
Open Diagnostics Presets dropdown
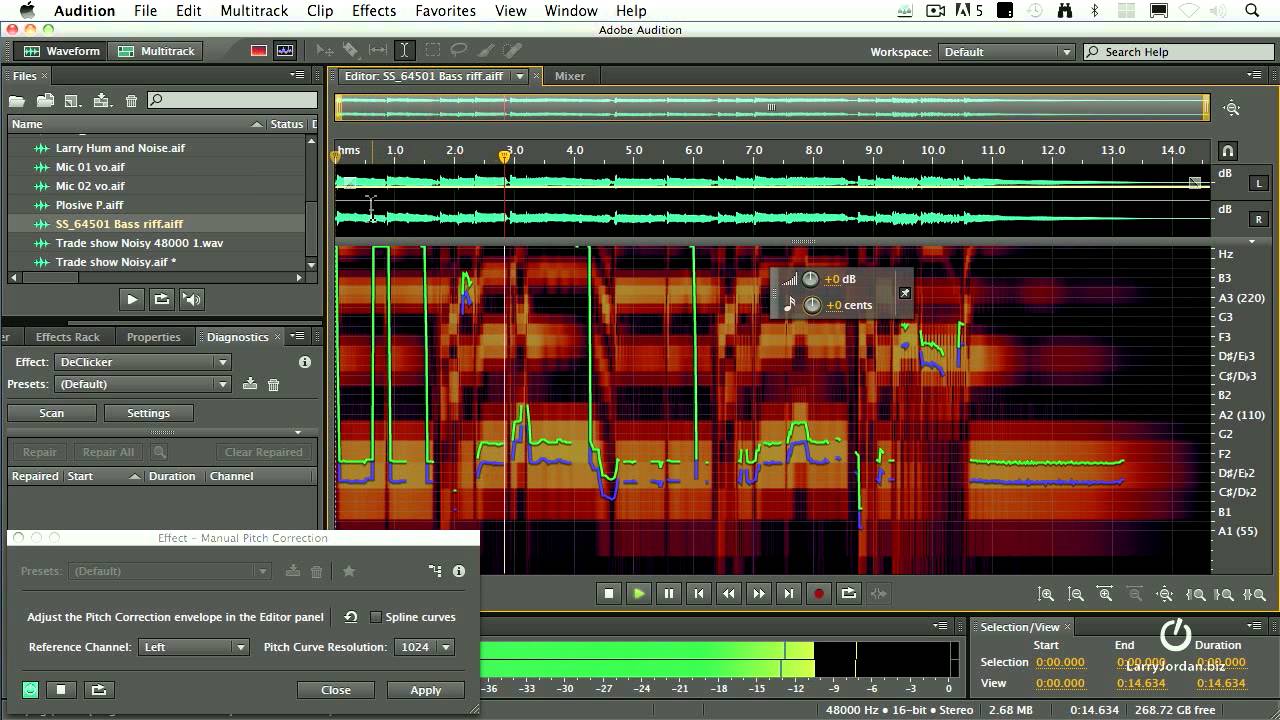(x=144, y=384)
